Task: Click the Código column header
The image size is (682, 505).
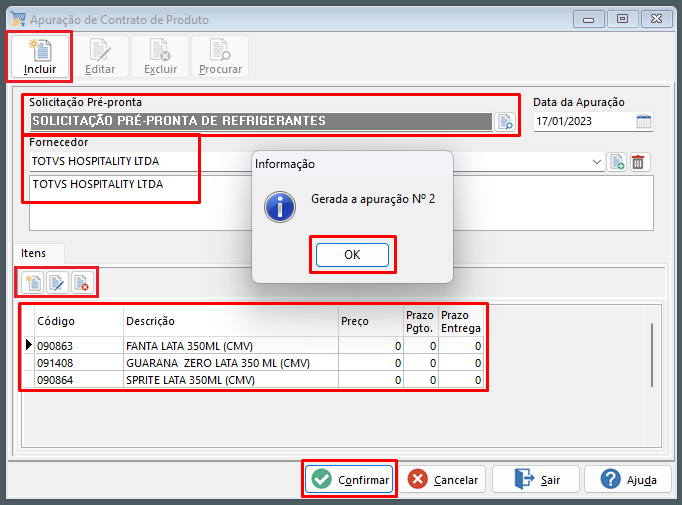Action: coord(79,321)
